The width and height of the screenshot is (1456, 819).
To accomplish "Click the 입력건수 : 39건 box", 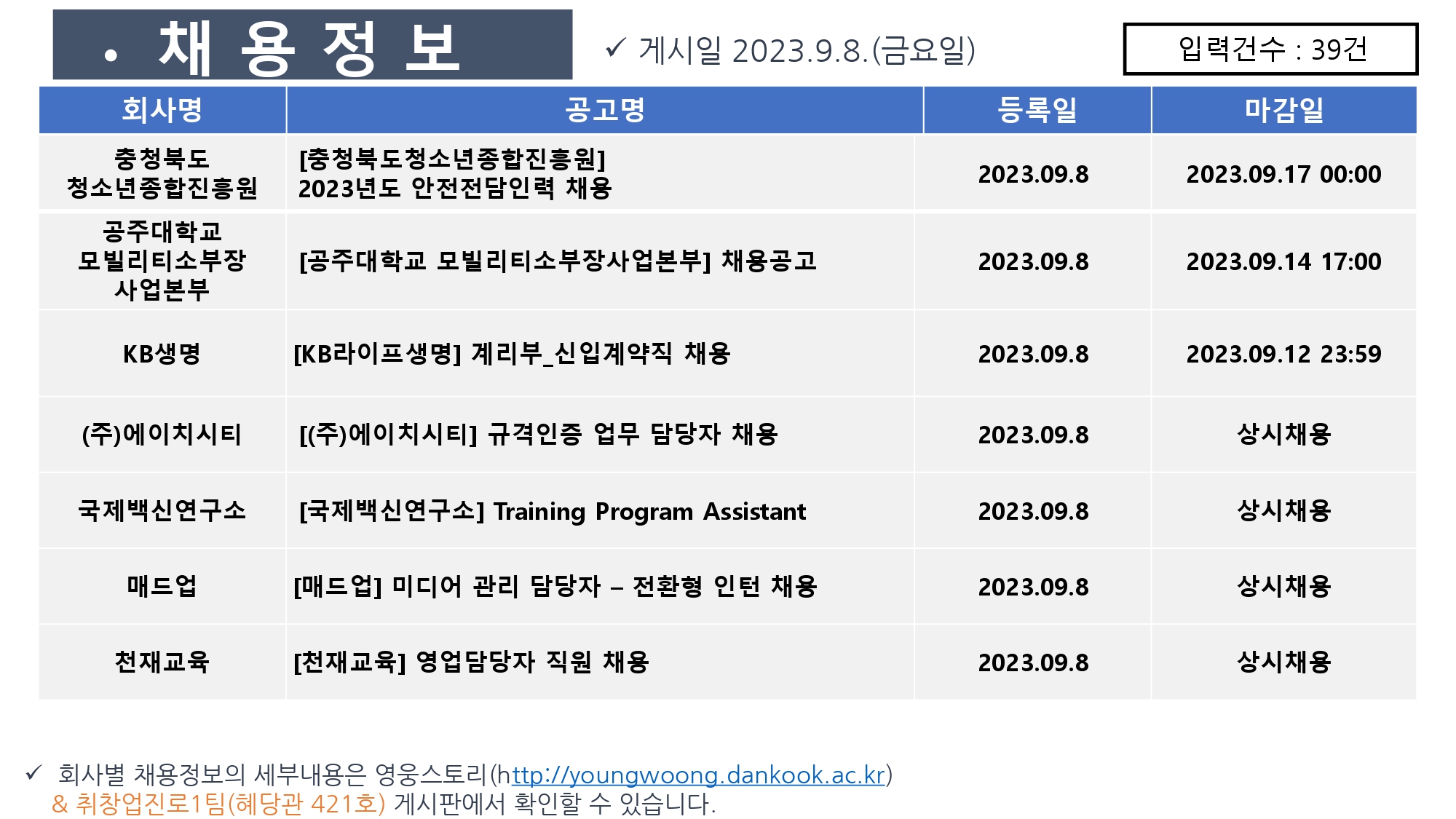I will pyautogui.click(x=1271, y=50).
